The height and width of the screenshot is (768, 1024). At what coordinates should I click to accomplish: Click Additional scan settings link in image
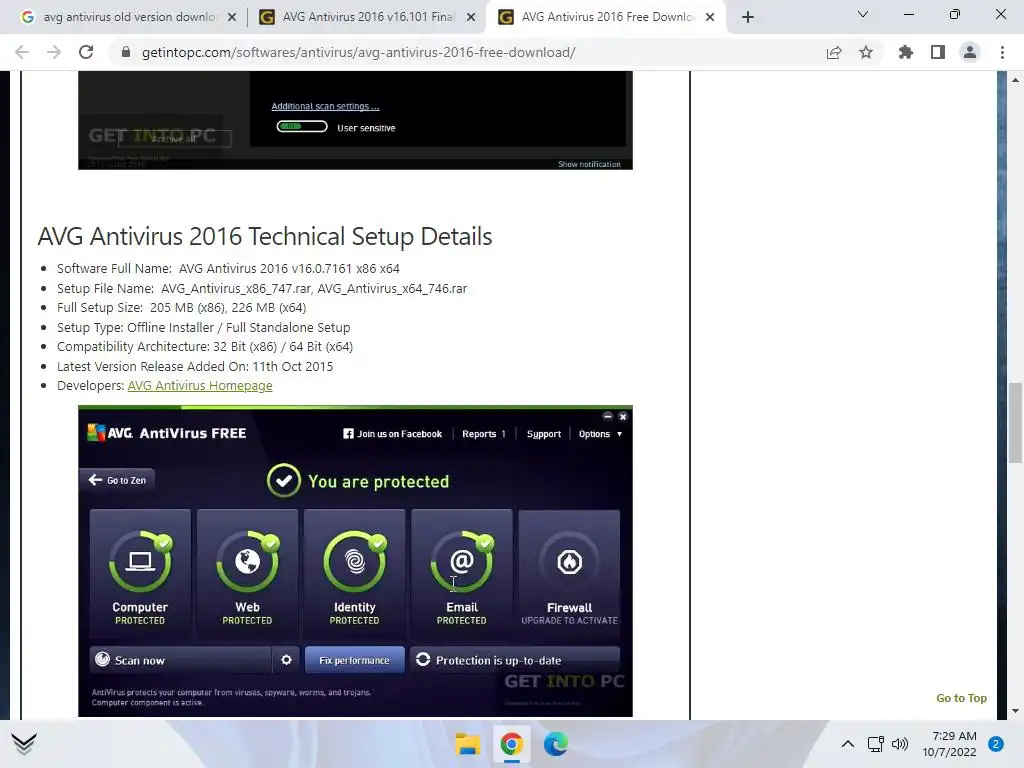point(325,106)
